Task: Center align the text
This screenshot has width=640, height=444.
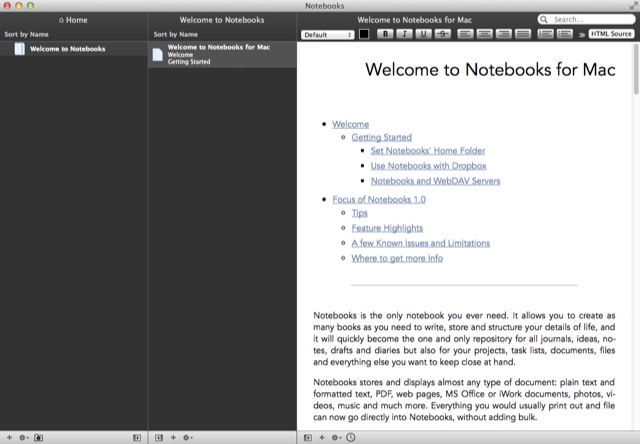Action: click(486, 34)
